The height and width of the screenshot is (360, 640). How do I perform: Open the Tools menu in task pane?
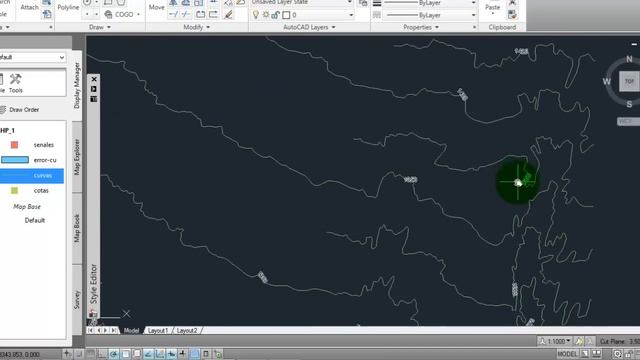point(16,83)
